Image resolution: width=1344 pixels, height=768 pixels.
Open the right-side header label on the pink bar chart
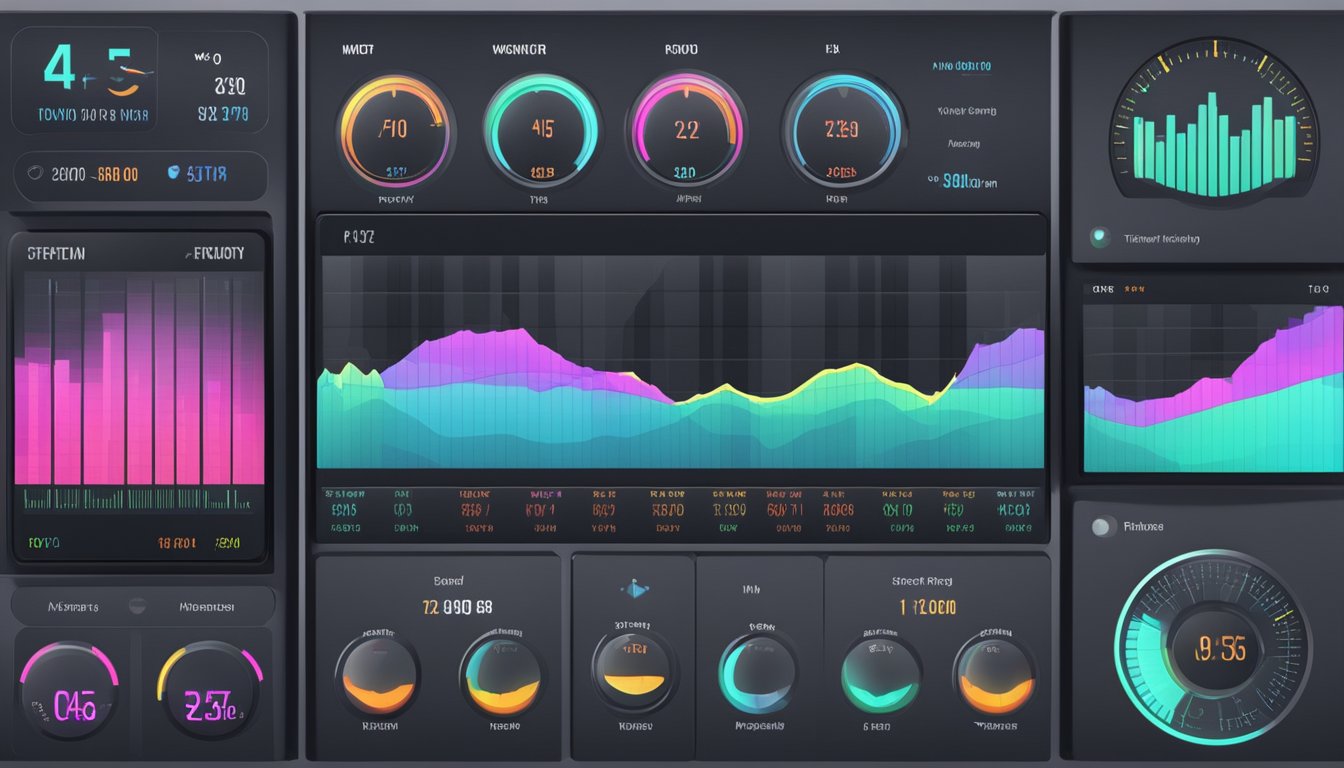click(x=215, y=254)
